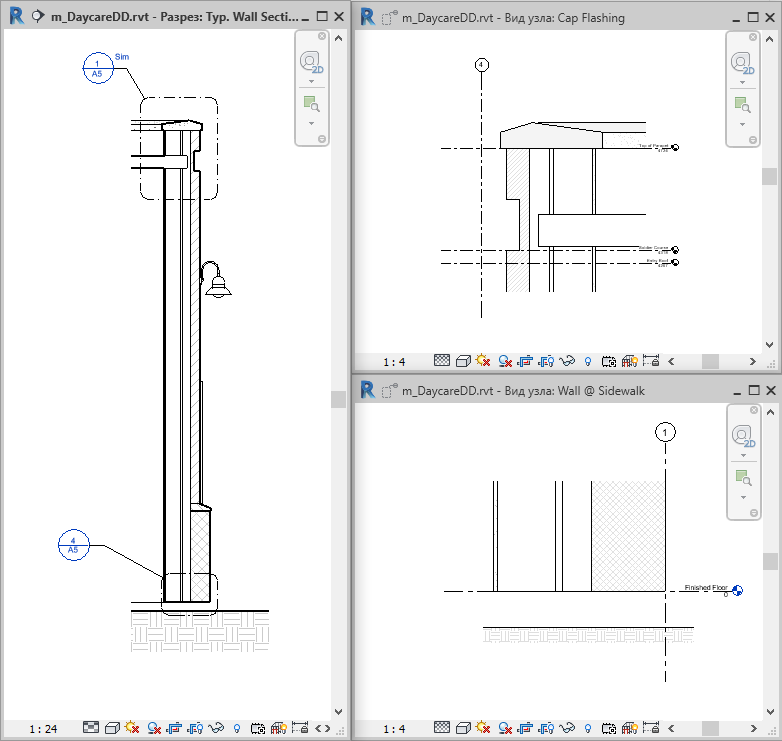
Task: Select grid bubble 1 in Wall @ Sidewalk view
Action: pos(665,432)
